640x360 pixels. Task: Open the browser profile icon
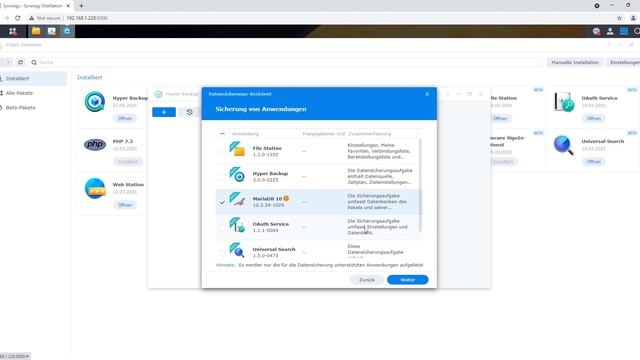click(x=633, y=18)
